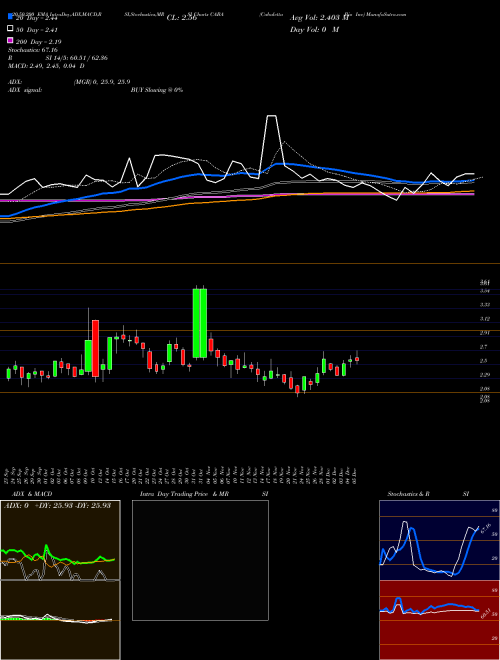This screenshot has height=660, width=500.
Task: Click the white moving-average spike peak
Action: coord(272,116)
